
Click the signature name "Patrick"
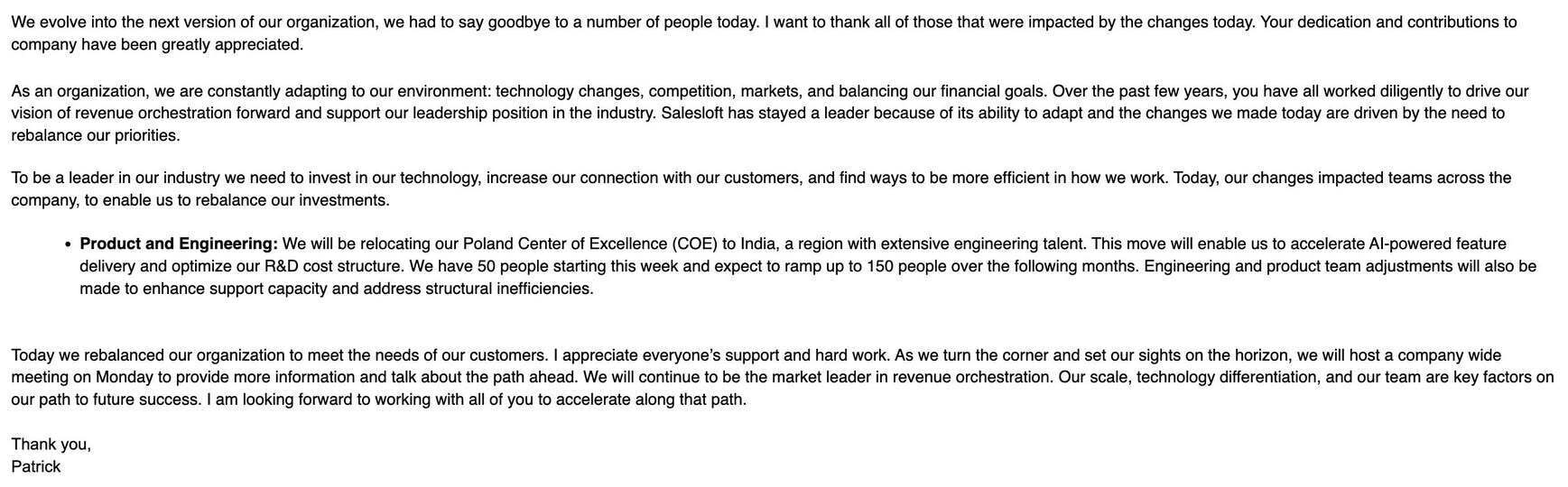(x=36, y=466)
